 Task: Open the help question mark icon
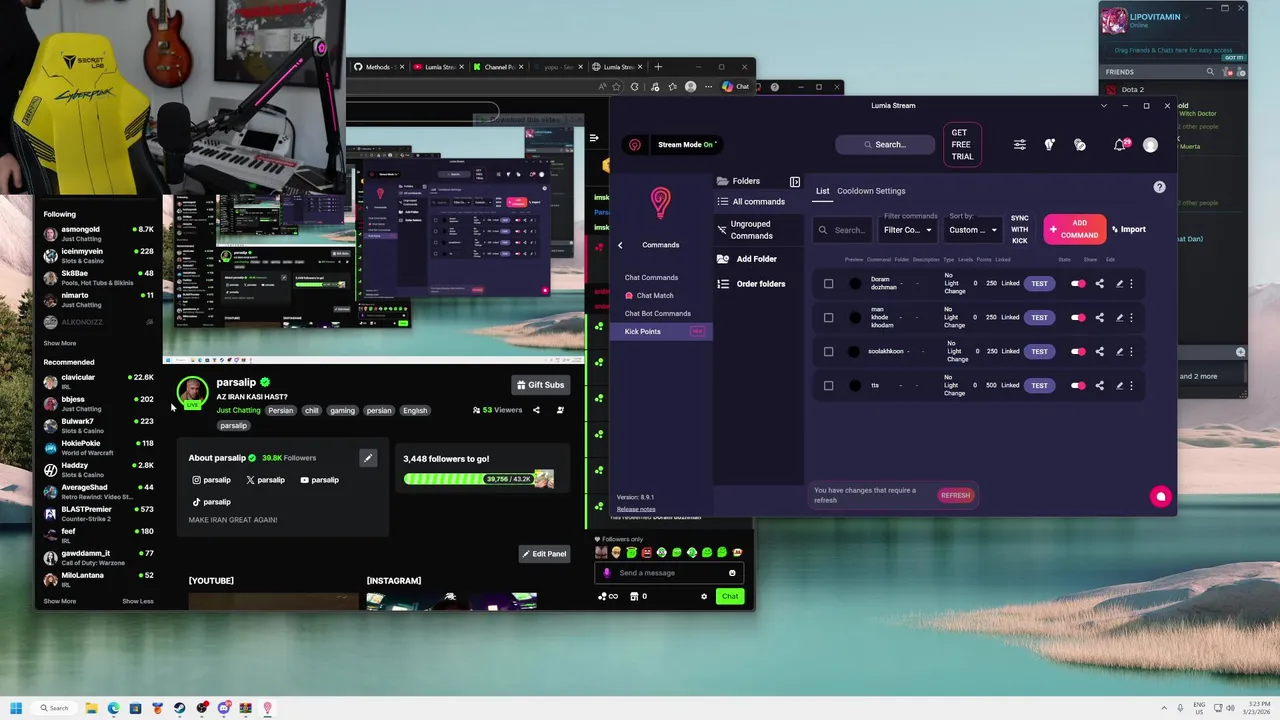point(1159,187)
